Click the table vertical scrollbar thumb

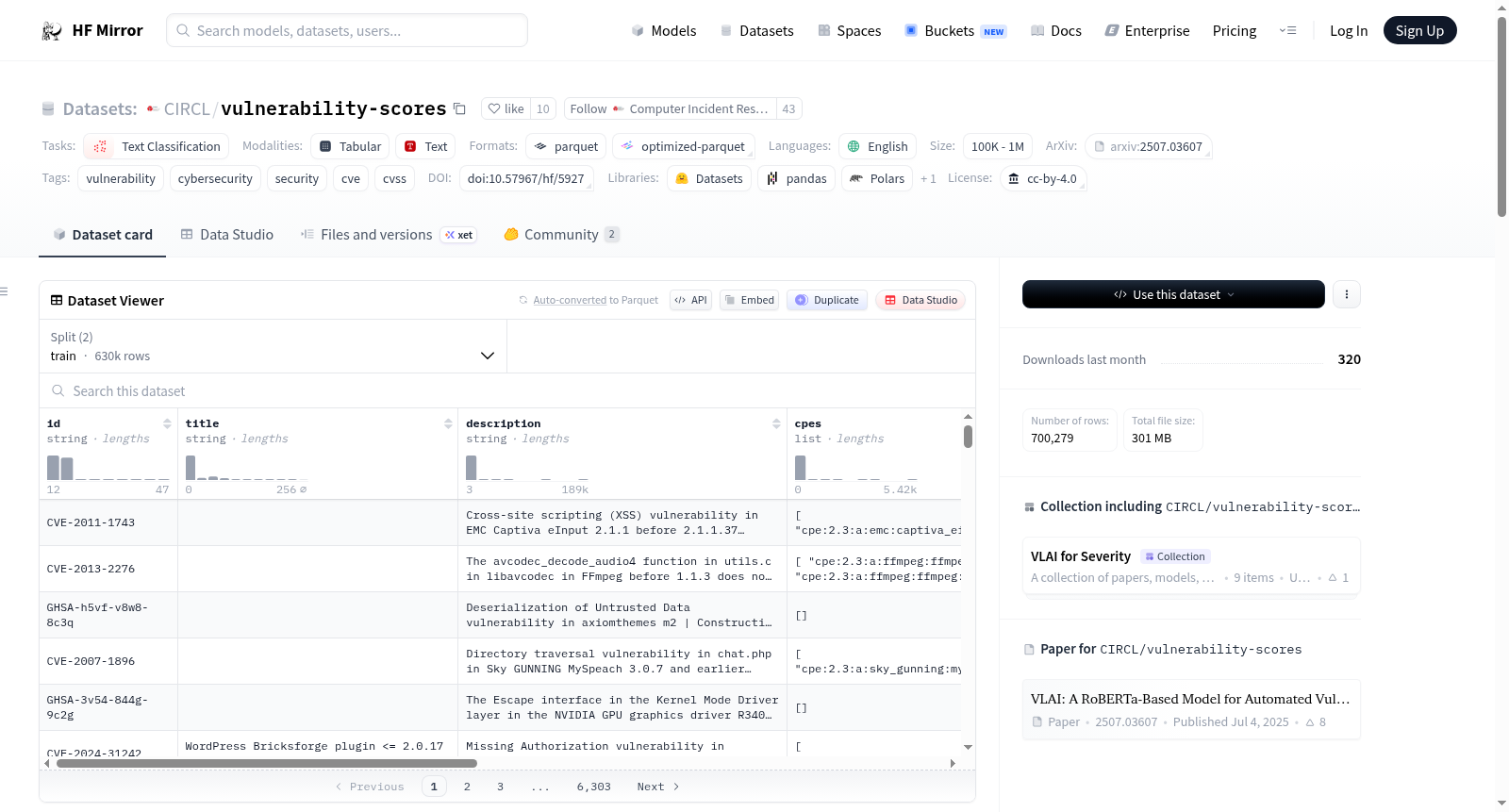pos(968,437)
